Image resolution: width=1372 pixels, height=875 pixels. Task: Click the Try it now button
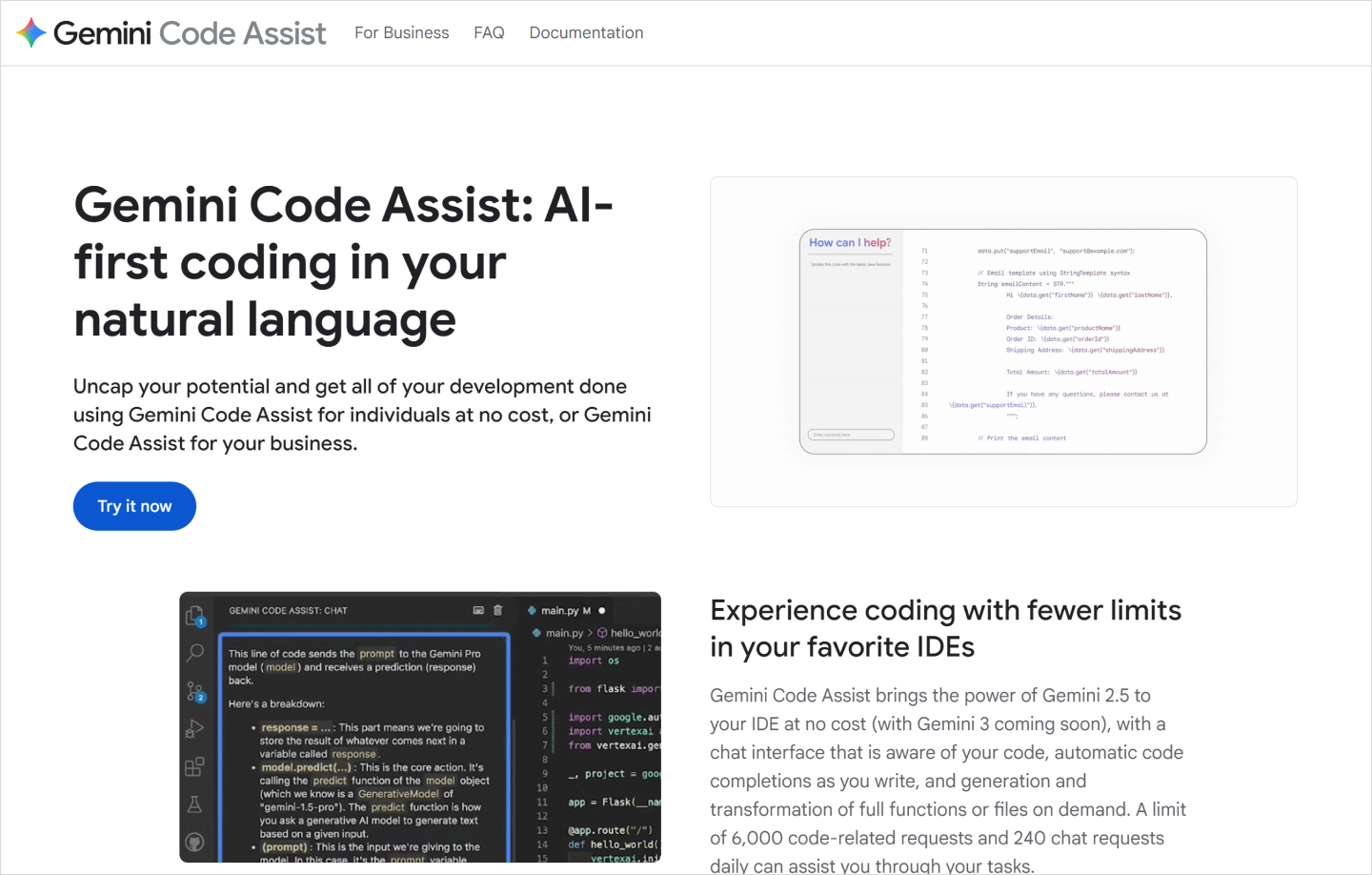(x=134, y=506)
